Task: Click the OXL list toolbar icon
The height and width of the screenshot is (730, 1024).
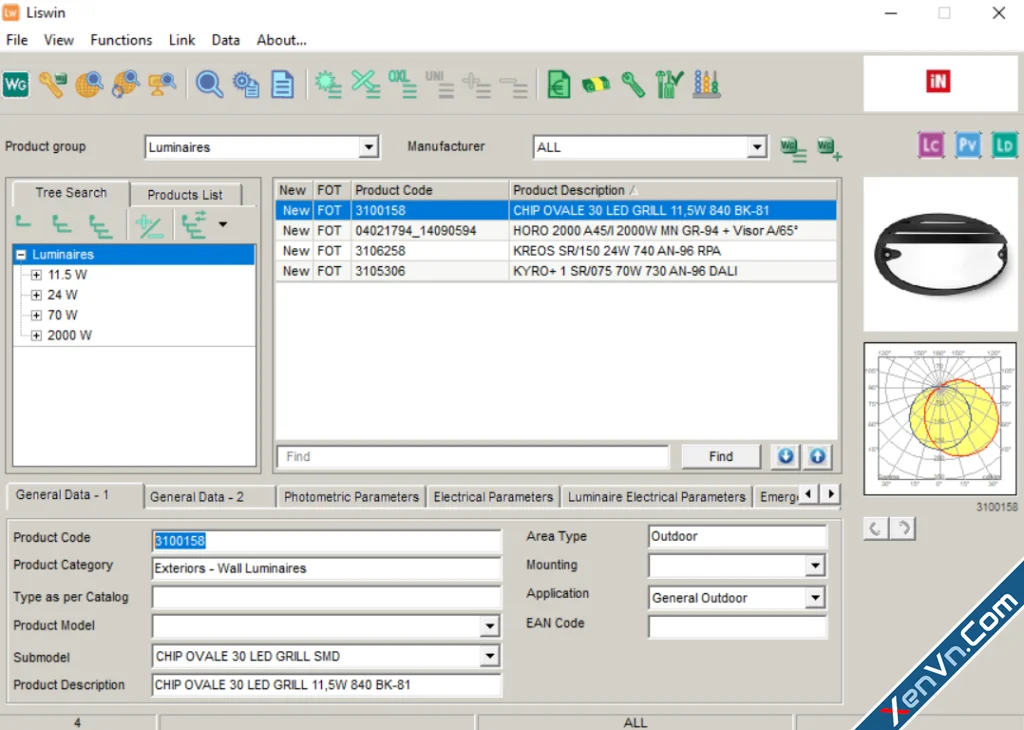Action: (402, 84)
